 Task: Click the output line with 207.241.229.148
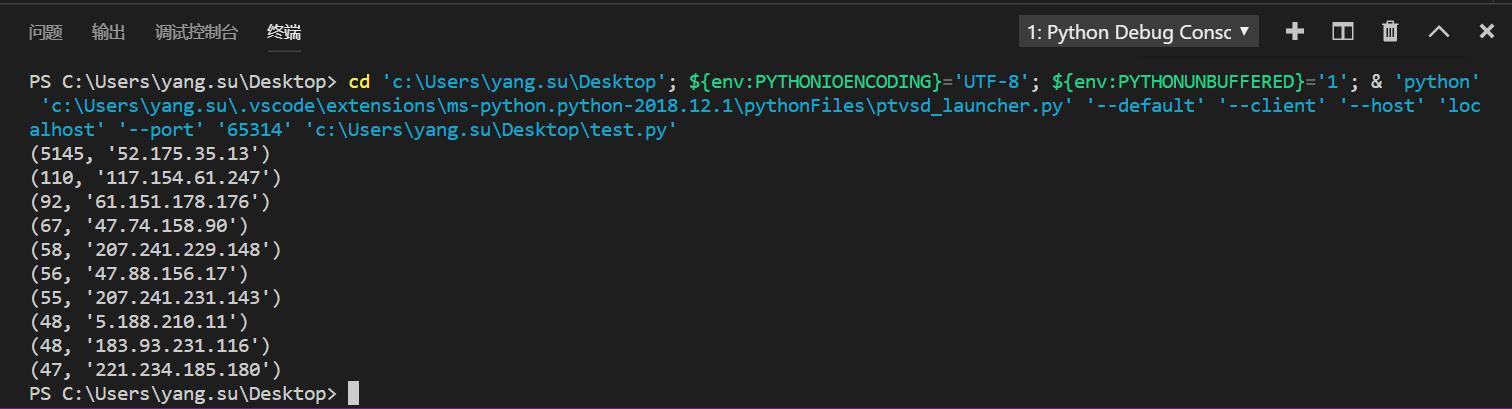click(x=156, y=250)
